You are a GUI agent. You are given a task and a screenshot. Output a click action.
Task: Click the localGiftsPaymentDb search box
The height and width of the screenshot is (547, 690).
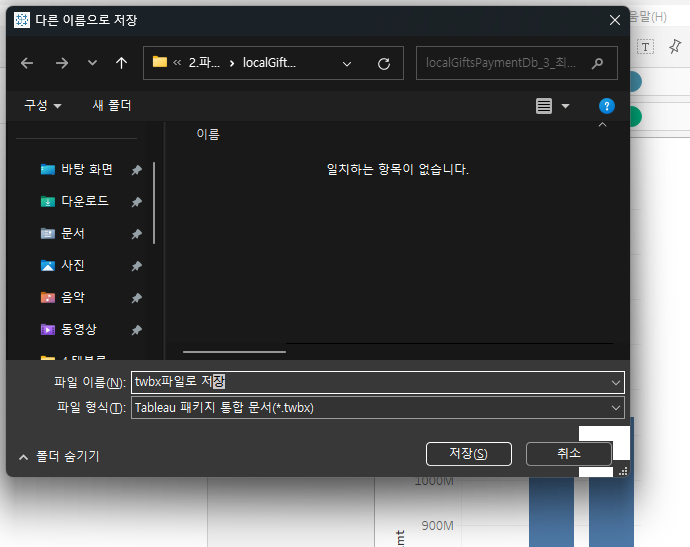[517, 63]
